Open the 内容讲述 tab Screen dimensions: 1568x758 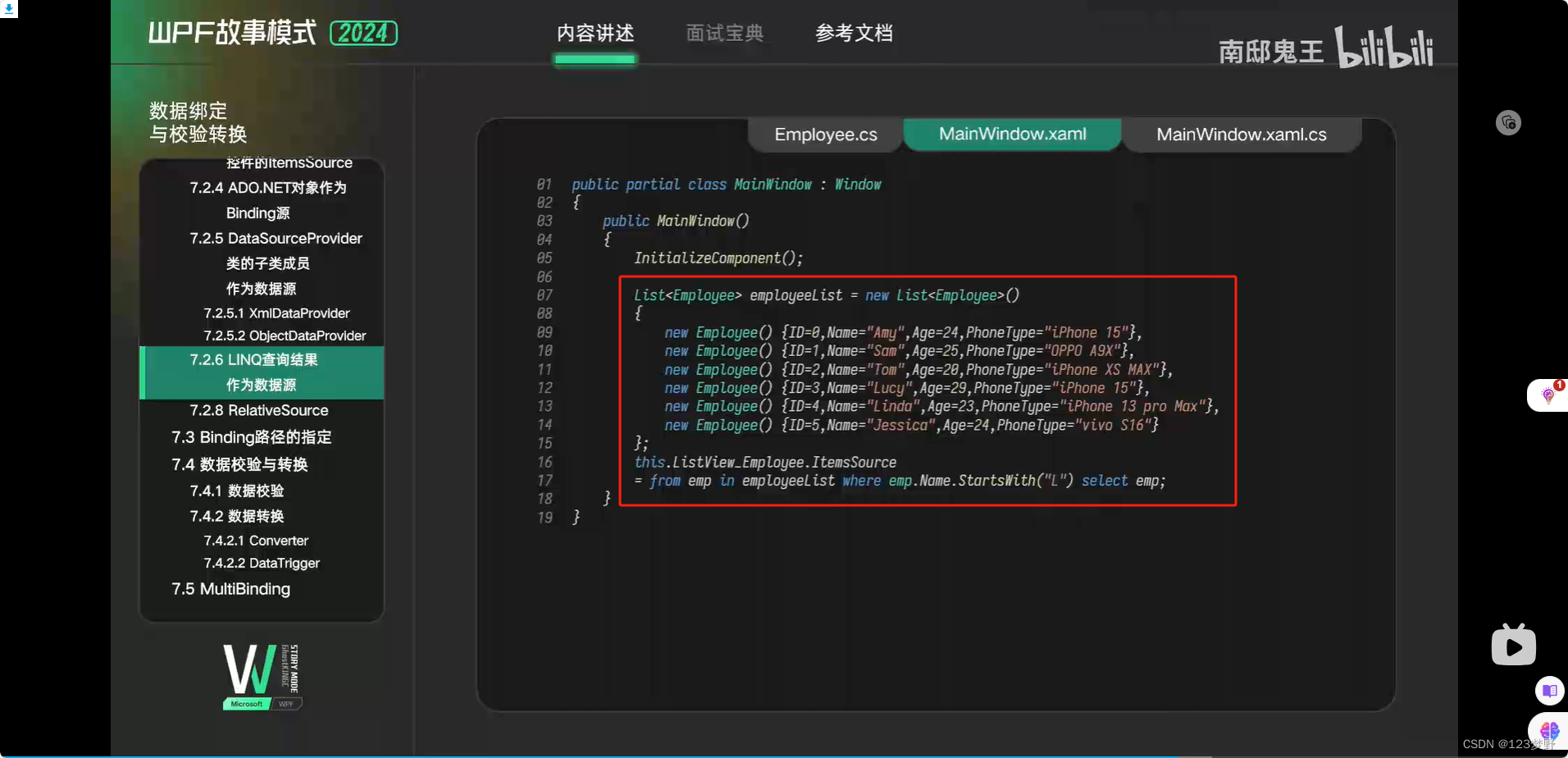595,33
